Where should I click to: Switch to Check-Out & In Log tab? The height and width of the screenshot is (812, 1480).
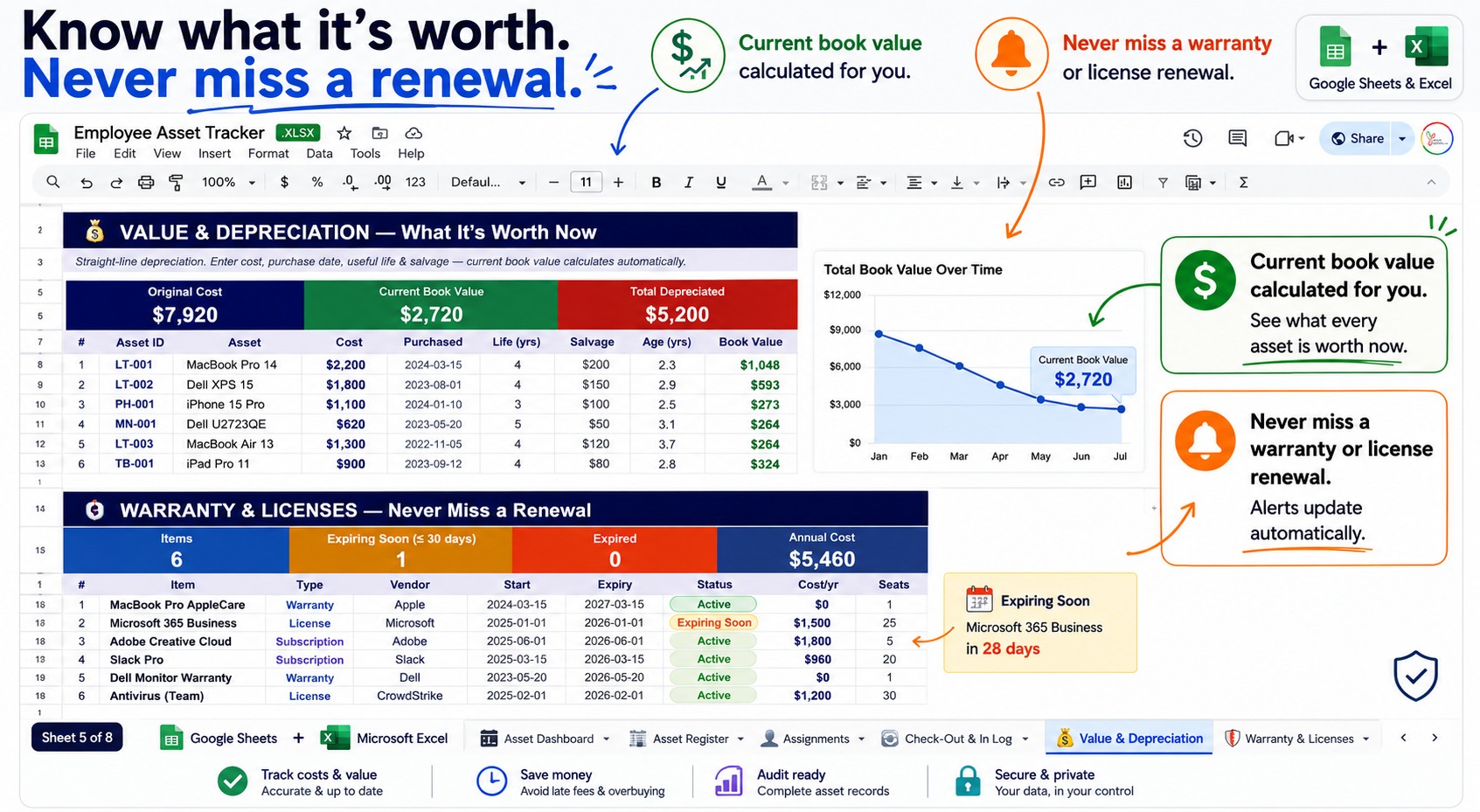955,739
